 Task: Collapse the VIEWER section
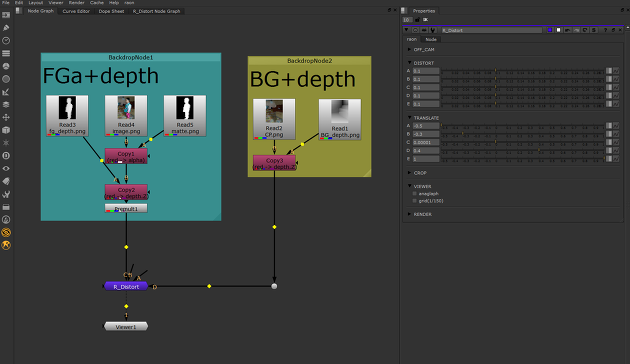[409, 186]
